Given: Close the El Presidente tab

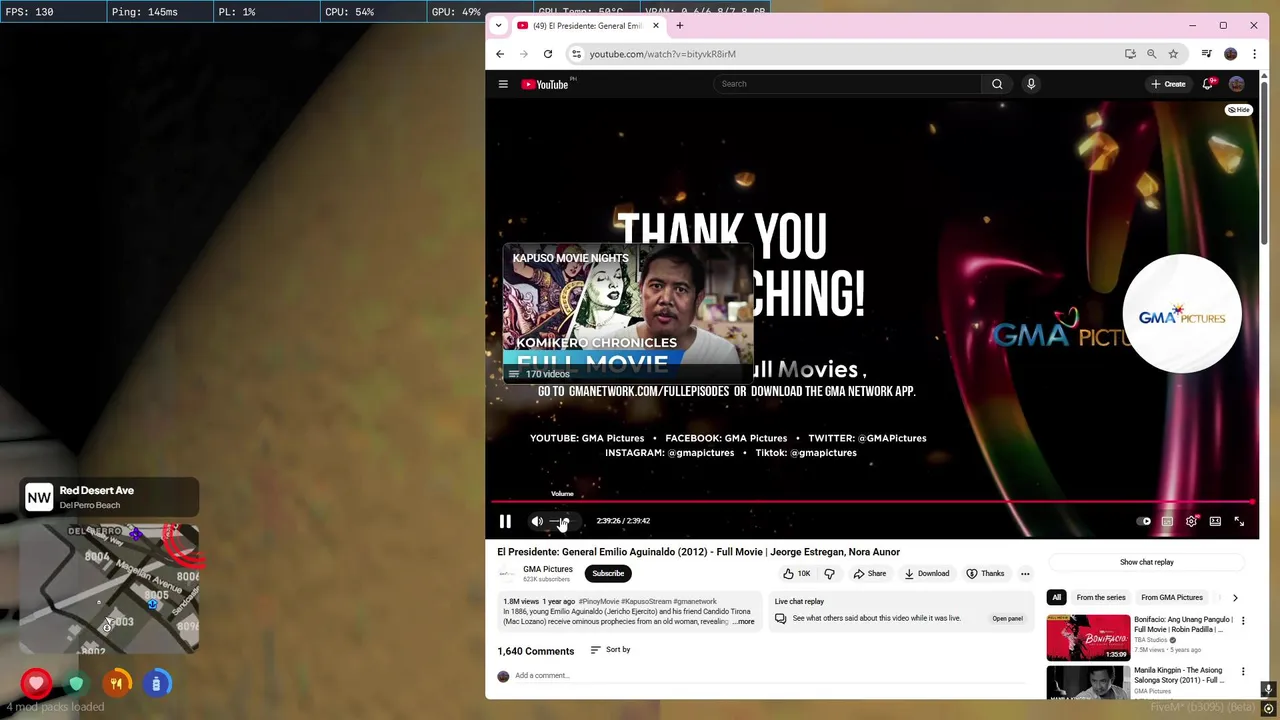Looking at the screenshot, I should 656,25.
